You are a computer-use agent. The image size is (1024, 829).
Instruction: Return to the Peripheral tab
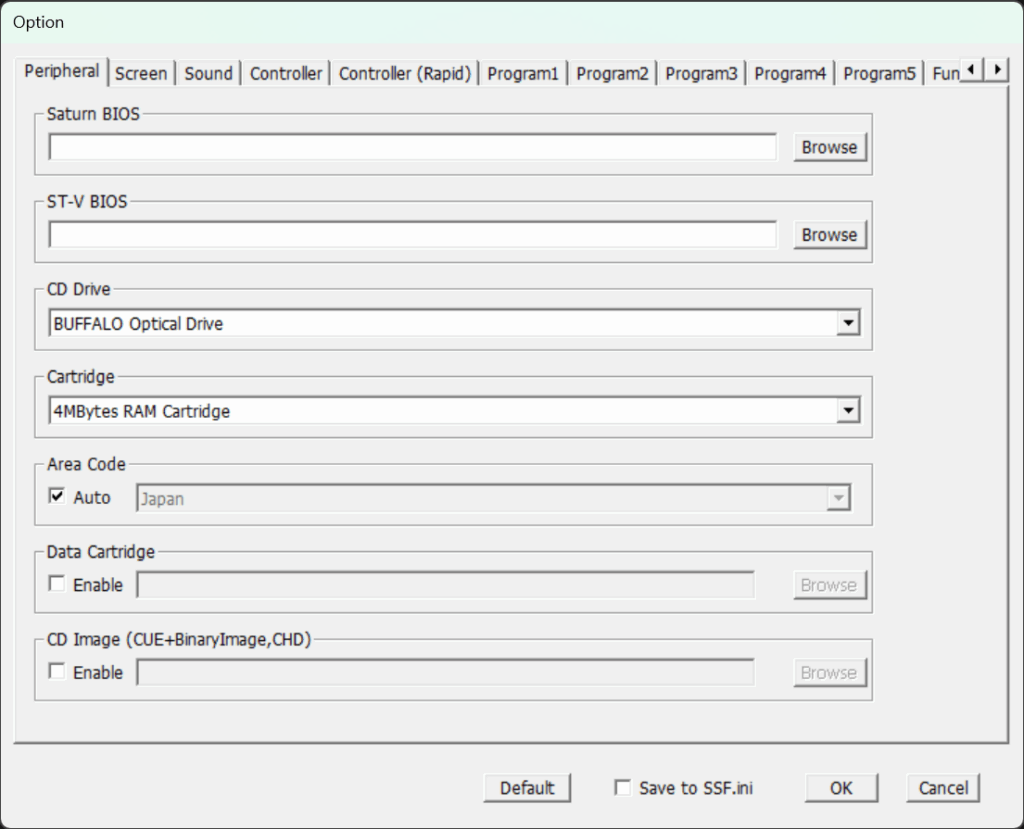pos(61,71)
